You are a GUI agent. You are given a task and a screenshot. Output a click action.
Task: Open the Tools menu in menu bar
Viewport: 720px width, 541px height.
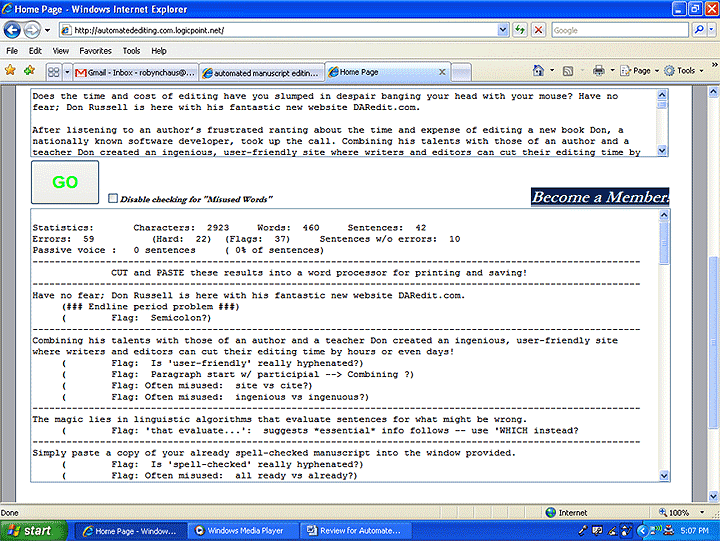131,51
